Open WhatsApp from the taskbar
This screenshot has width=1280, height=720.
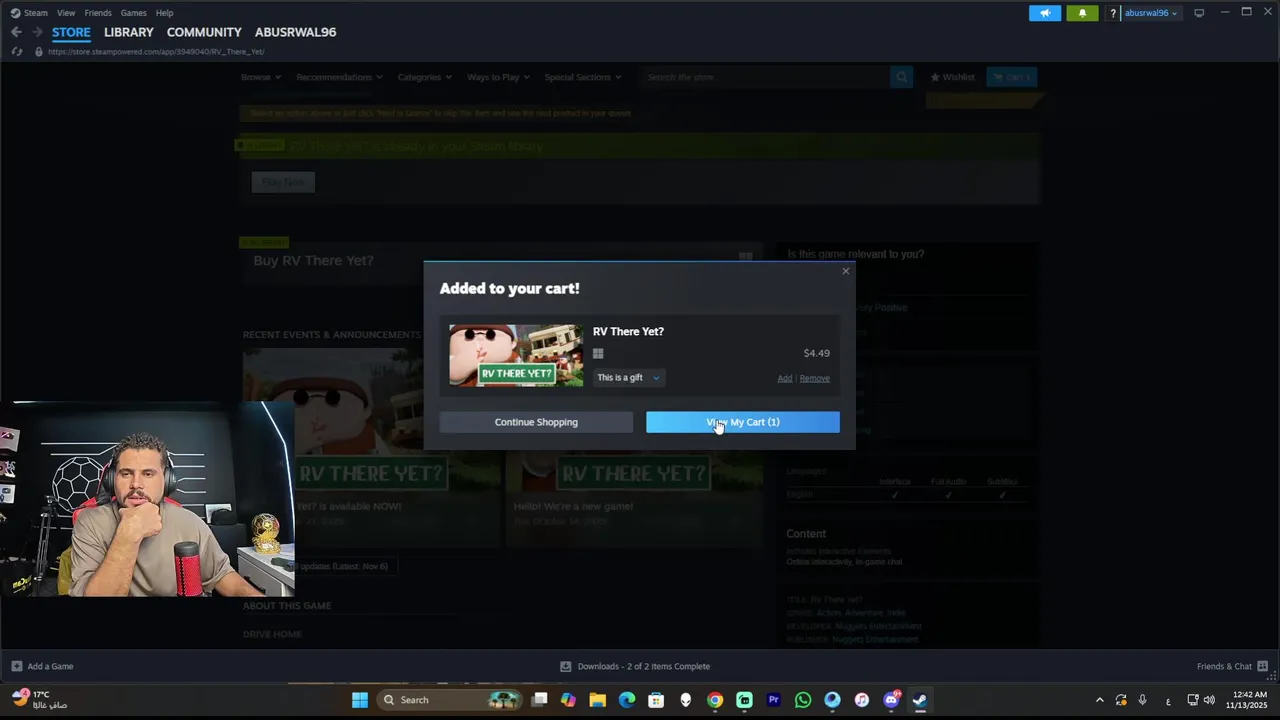(x=803, y=700)
